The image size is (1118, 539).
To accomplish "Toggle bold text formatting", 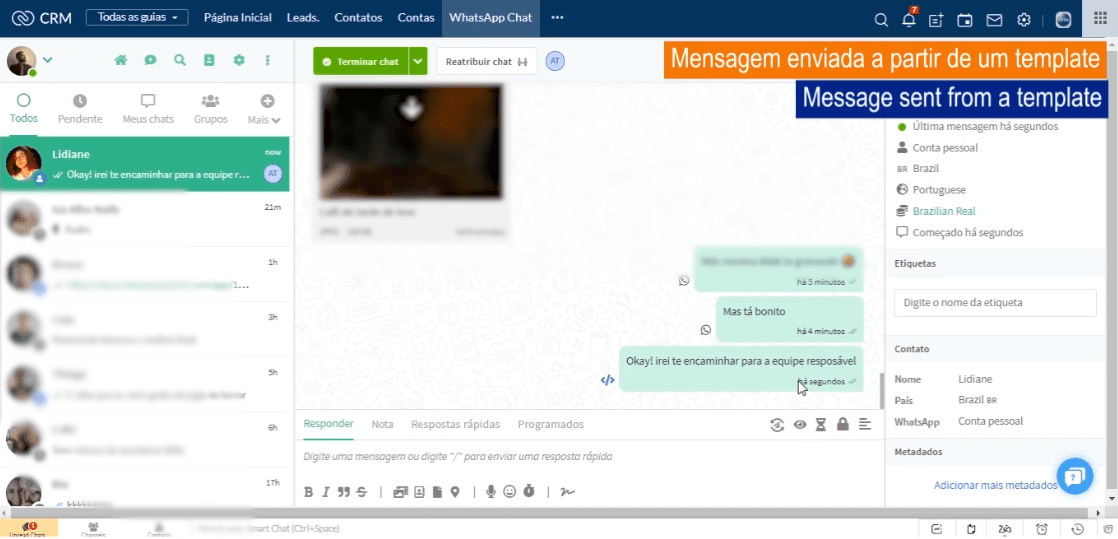I will pos(309,491).
